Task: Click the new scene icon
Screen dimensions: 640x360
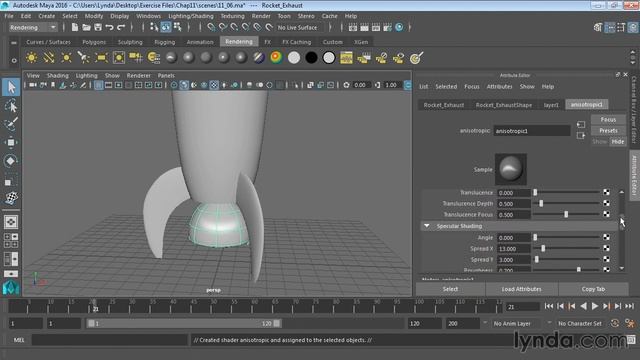Action: point(75,27)
